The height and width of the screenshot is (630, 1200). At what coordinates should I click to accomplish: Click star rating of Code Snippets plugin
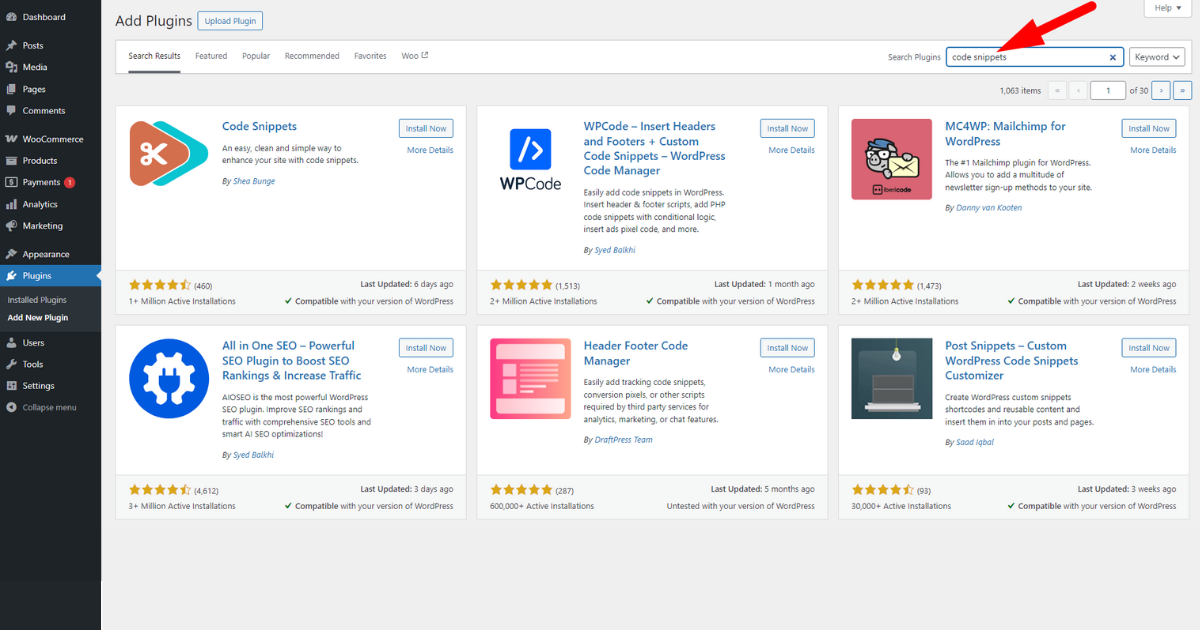160,285
